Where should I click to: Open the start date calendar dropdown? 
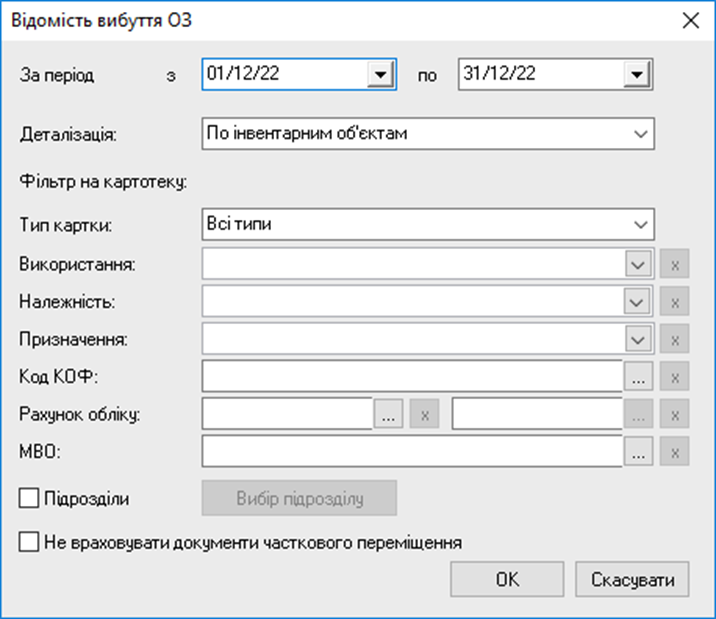click(380, 74)
